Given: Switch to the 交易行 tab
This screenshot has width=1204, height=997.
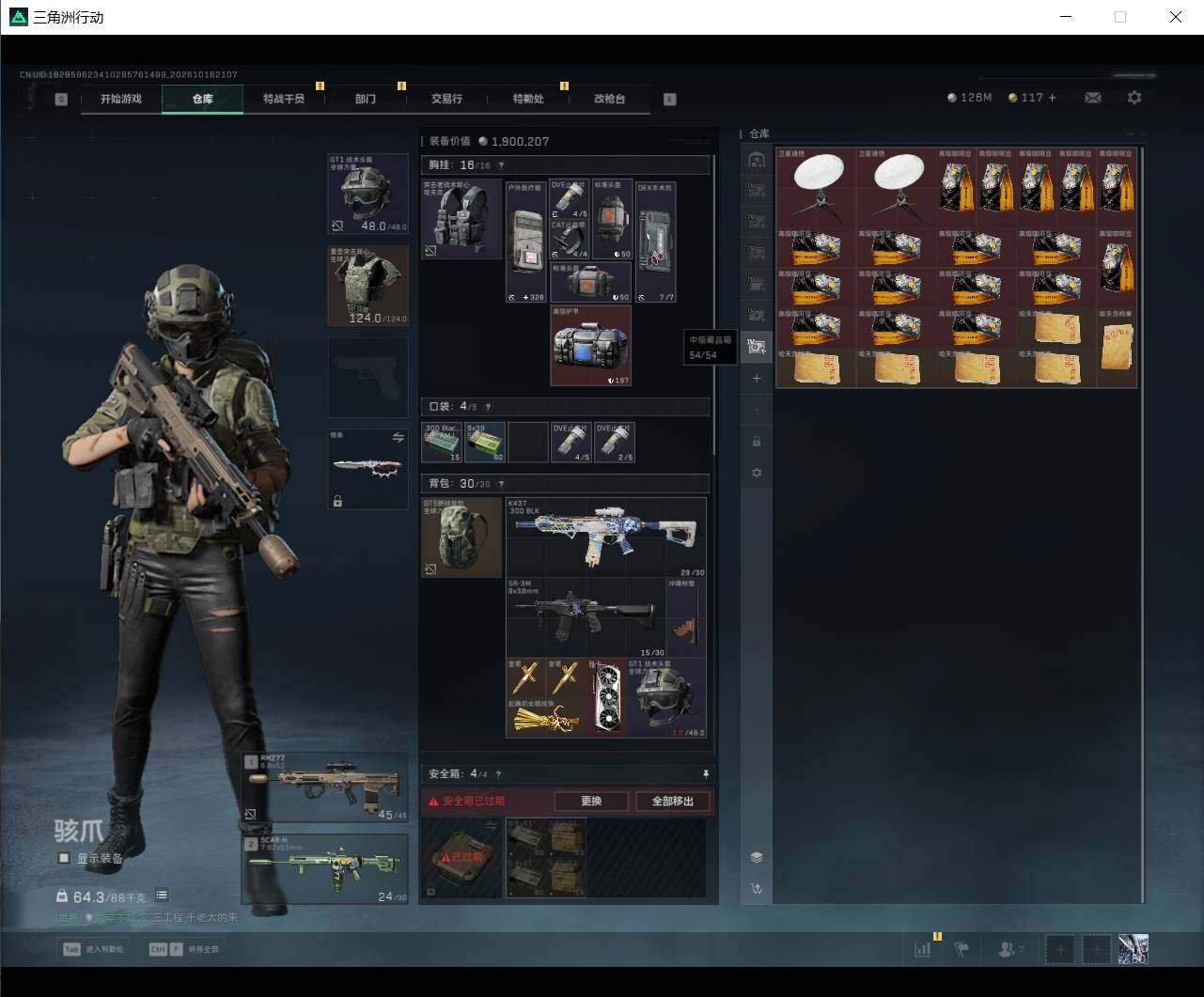Looking at the screenshot, I should click(x=446, y=99).
